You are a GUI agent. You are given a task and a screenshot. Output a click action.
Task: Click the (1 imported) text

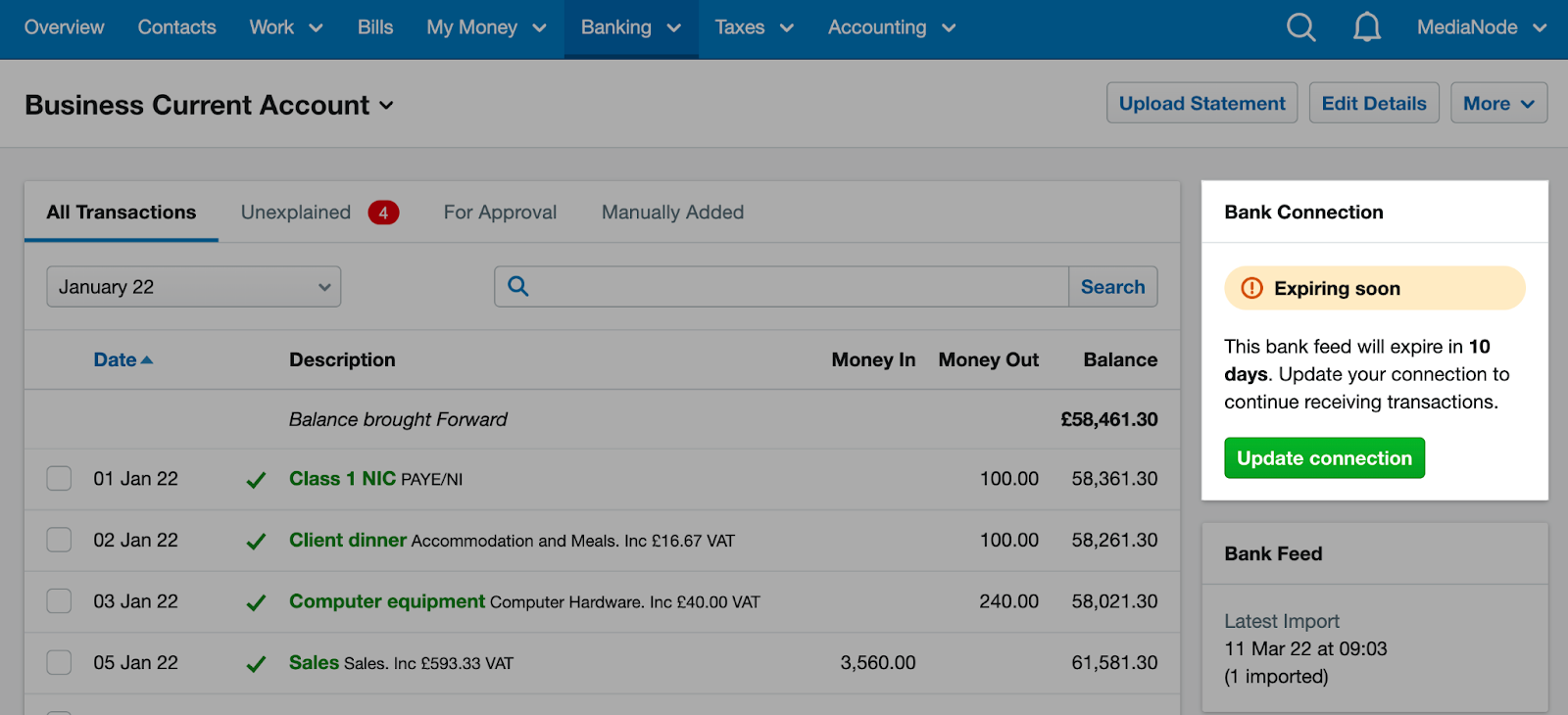[x=1276, y=677]
